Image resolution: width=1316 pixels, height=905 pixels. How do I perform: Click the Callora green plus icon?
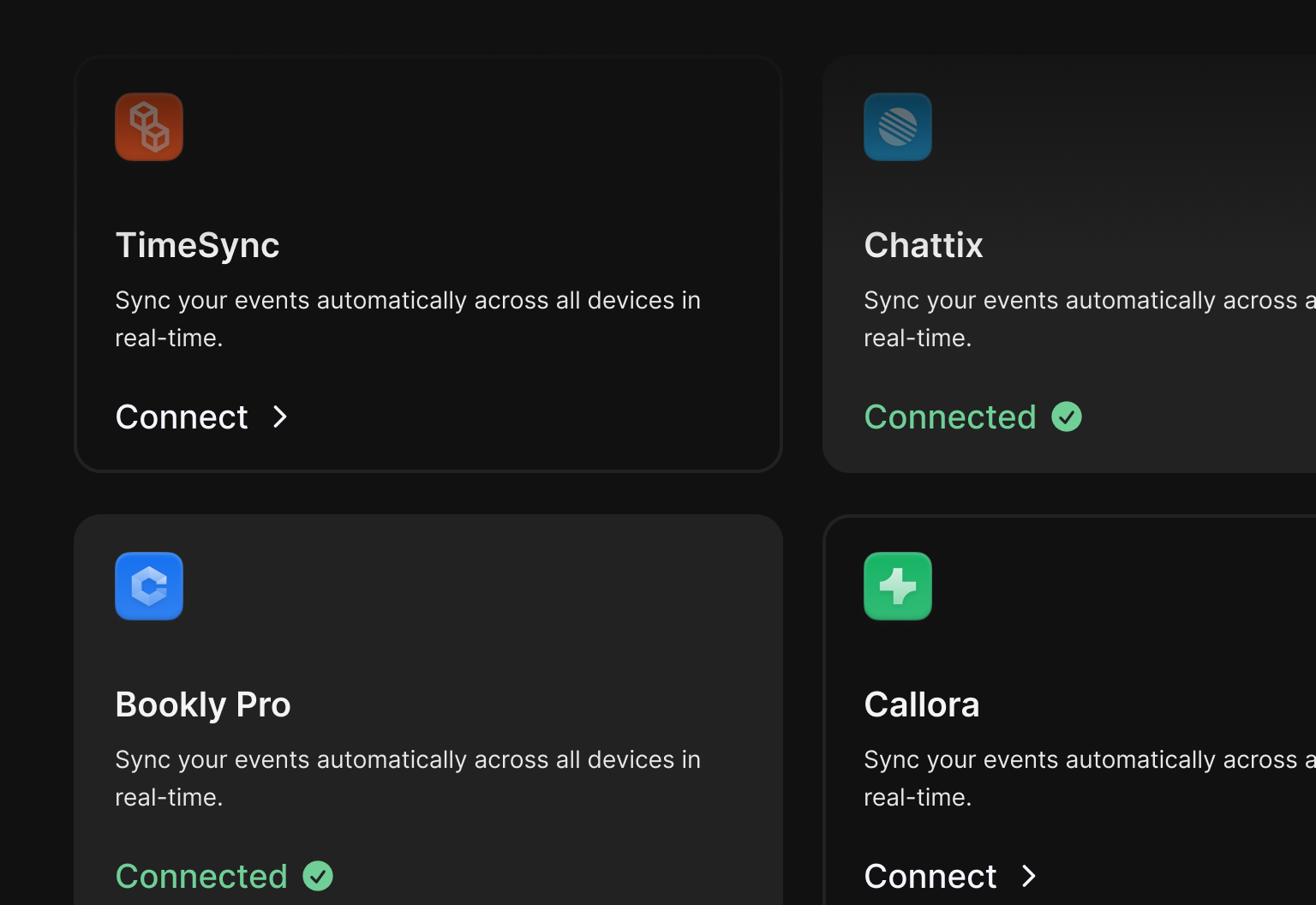(897, 586)
